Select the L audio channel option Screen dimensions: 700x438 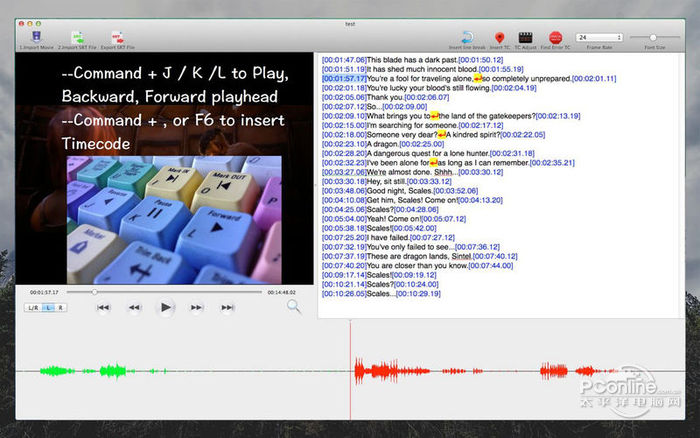[x=47, y=307]
